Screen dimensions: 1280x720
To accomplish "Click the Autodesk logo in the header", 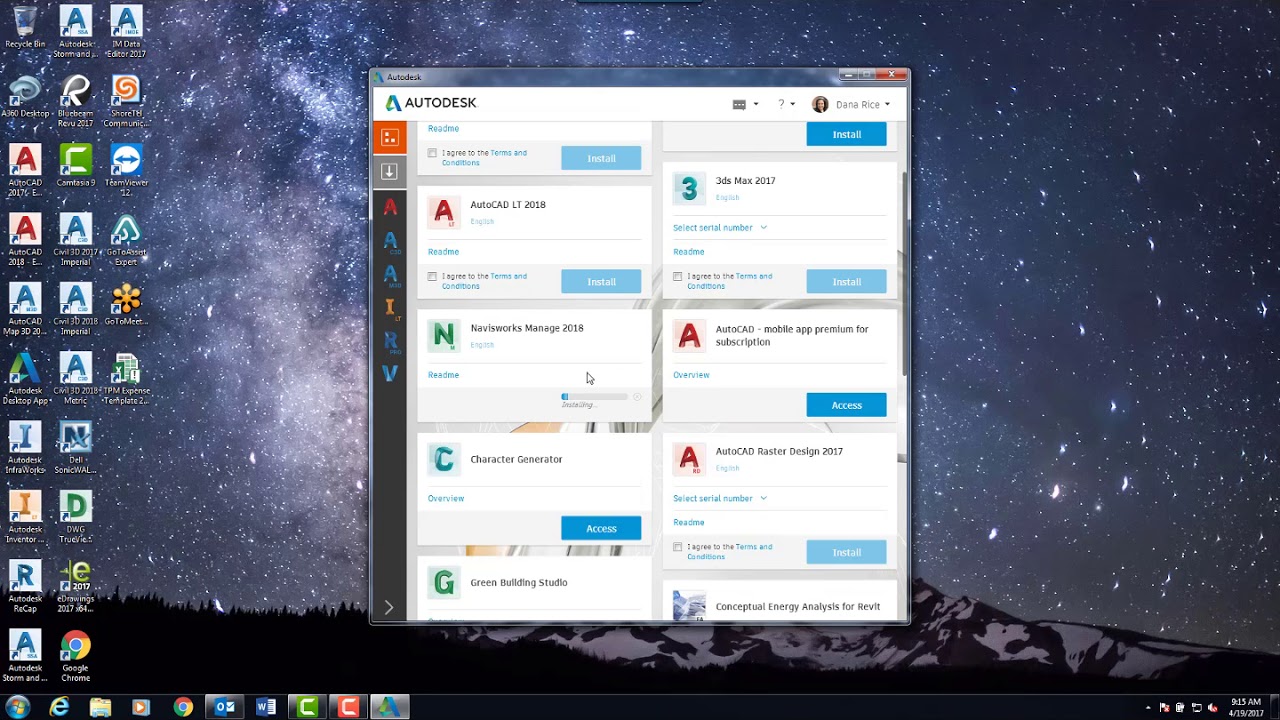I will (x=431, y=103).
